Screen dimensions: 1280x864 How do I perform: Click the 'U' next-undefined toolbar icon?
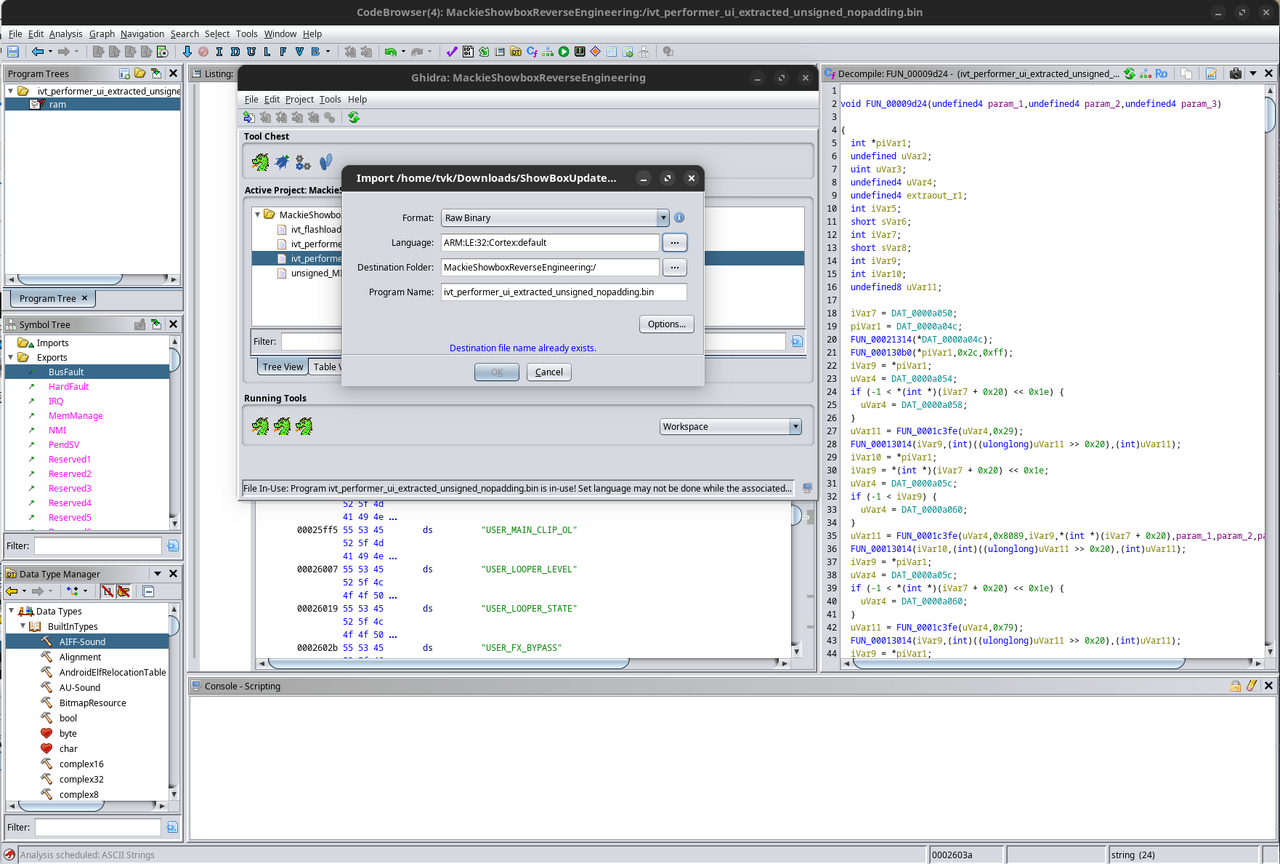251,51
